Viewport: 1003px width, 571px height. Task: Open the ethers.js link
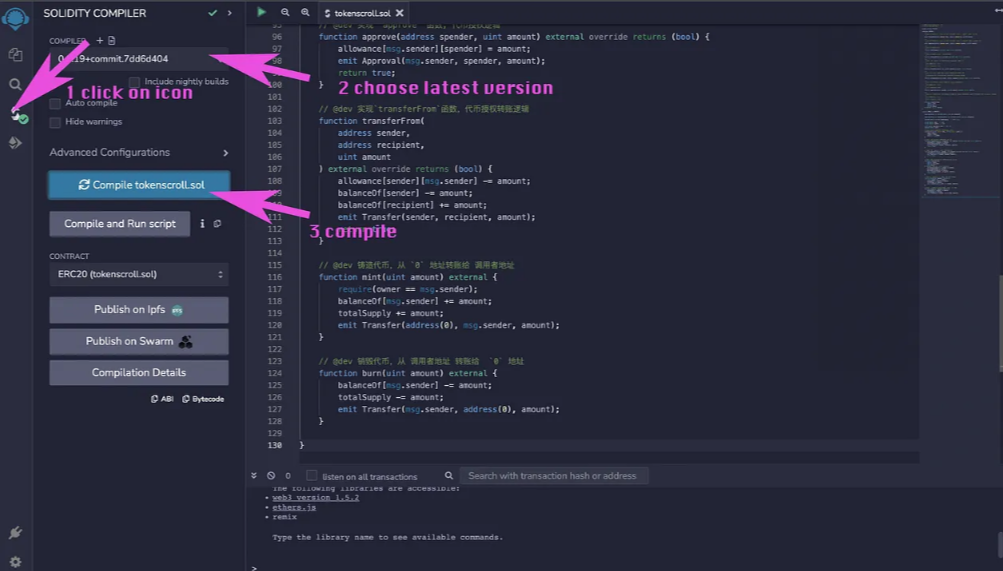click(294, 507)
